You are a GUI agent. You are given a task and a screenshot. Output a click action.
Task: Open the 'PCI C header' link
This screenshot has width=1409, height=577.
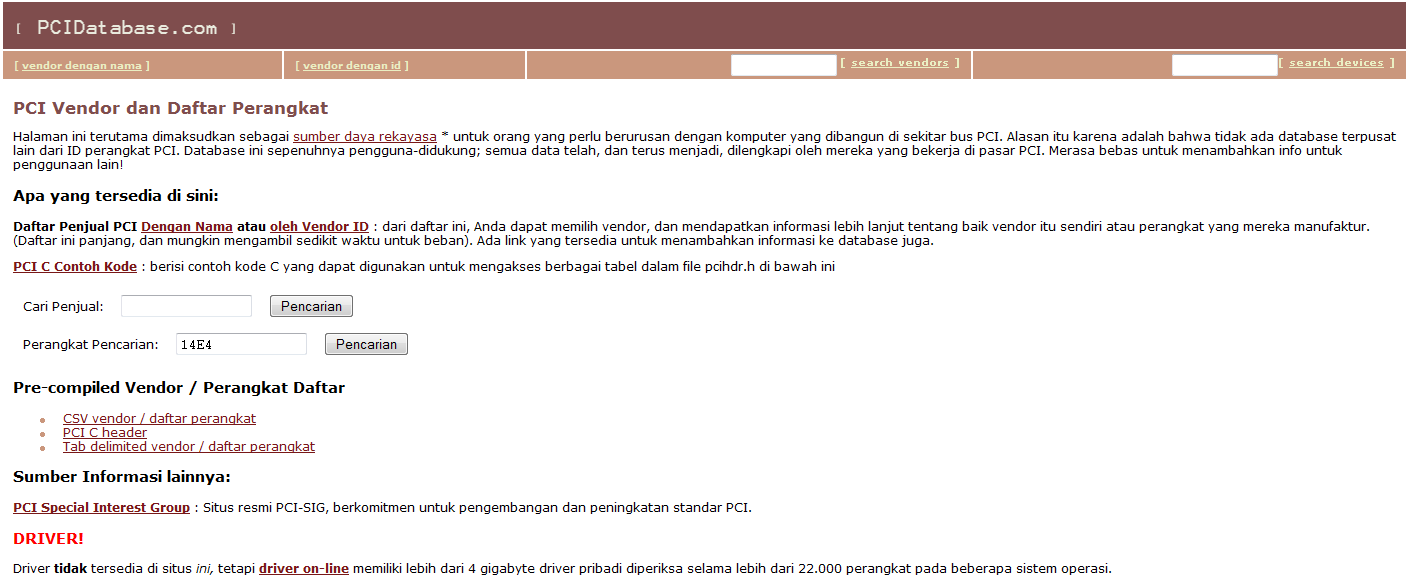click(105, 433)
